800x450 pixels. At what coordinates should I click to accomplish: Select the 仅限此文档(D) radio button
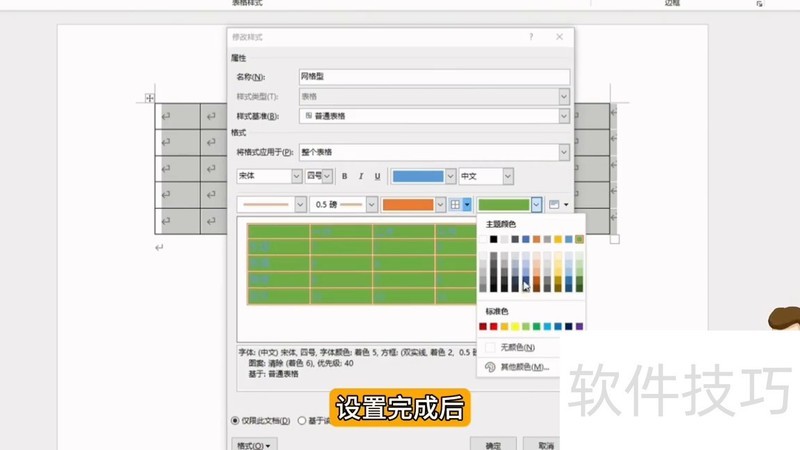[x=235, y=421]
